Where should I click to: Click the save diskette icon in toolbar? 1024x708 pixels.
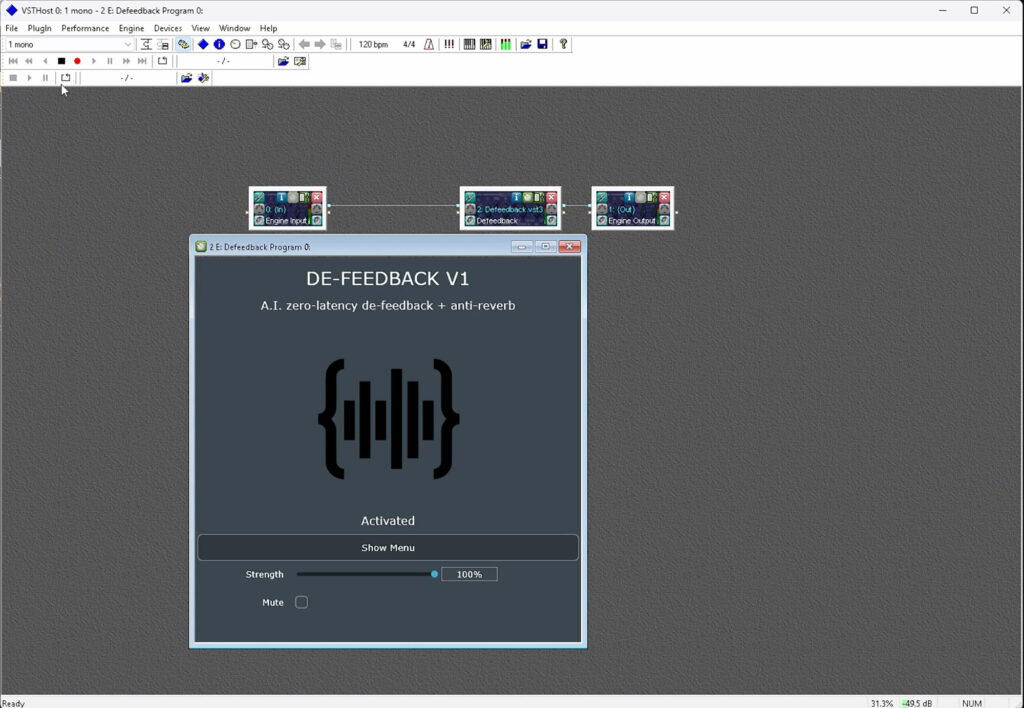click(x=541, y=44)
